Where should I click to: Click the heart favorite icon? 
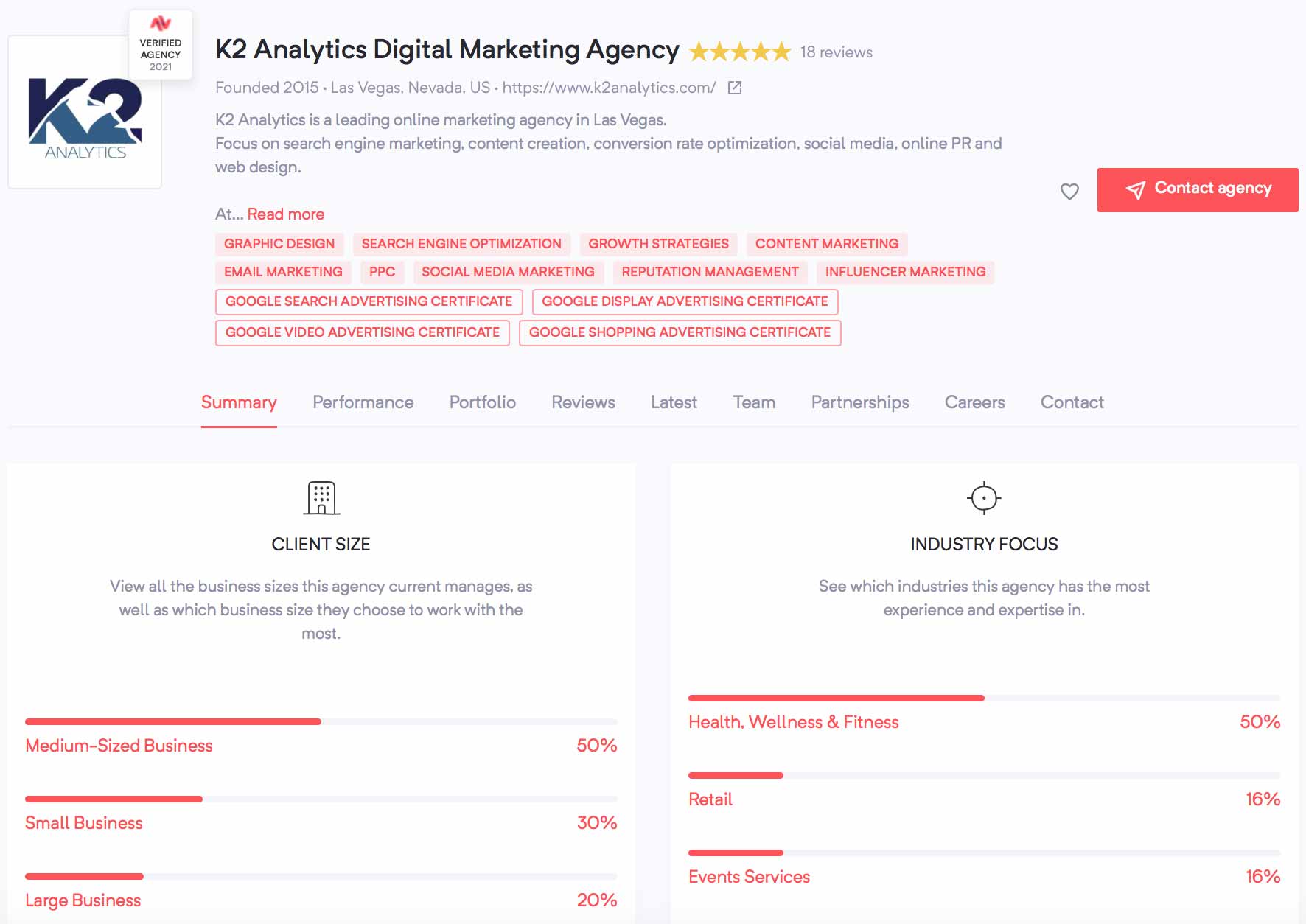tap(1069, 192)
